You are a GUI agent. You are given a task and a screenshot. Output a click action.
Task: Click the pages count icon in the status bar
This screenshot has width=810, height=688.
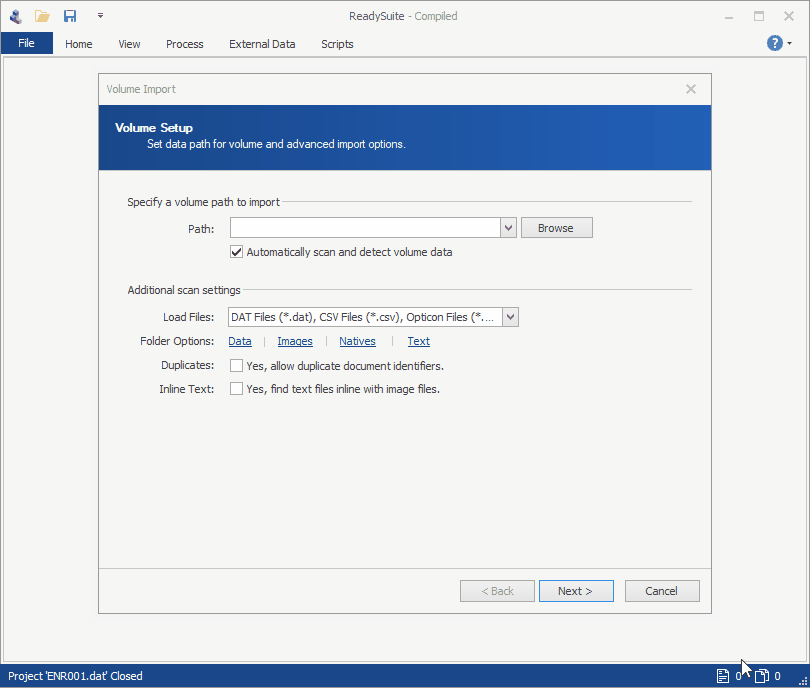coord(761,676)
